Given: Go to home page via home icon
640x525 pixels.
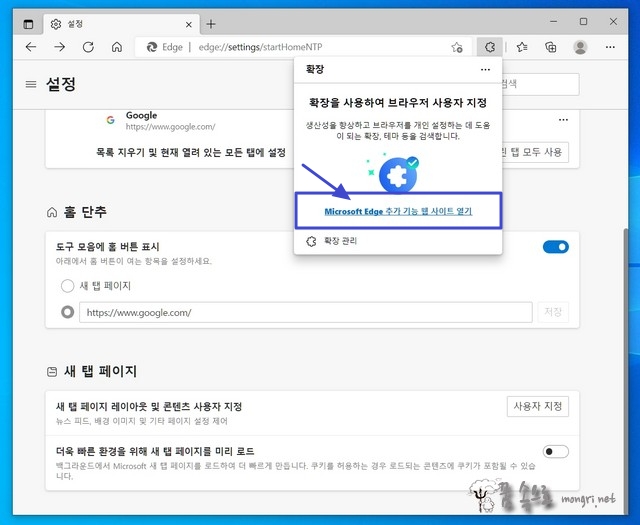Looking at the screenshot, I should 117,47.
